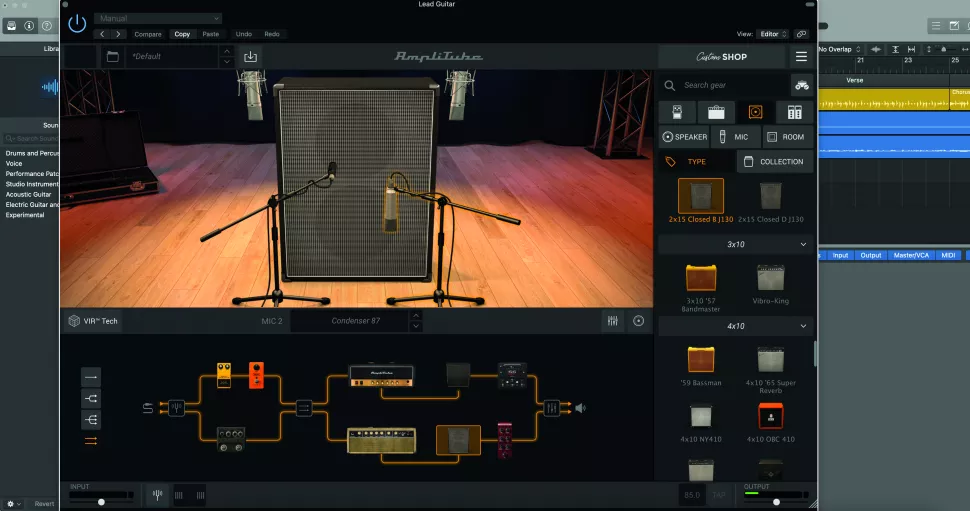Screen dimensions: 970x511
Task: Open the mixer faders icon beside Condenser 87
Action: click(612, 321)
